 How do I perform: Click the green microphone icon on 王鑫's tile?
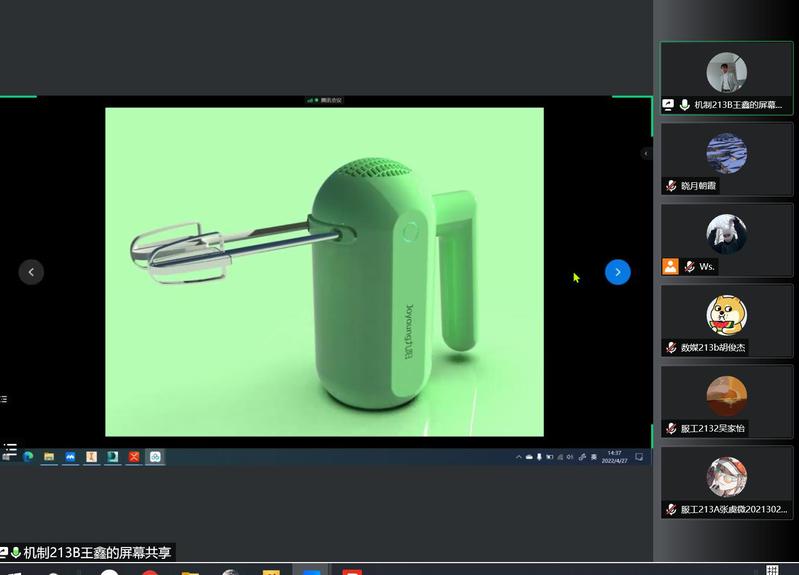coord(685,105)
